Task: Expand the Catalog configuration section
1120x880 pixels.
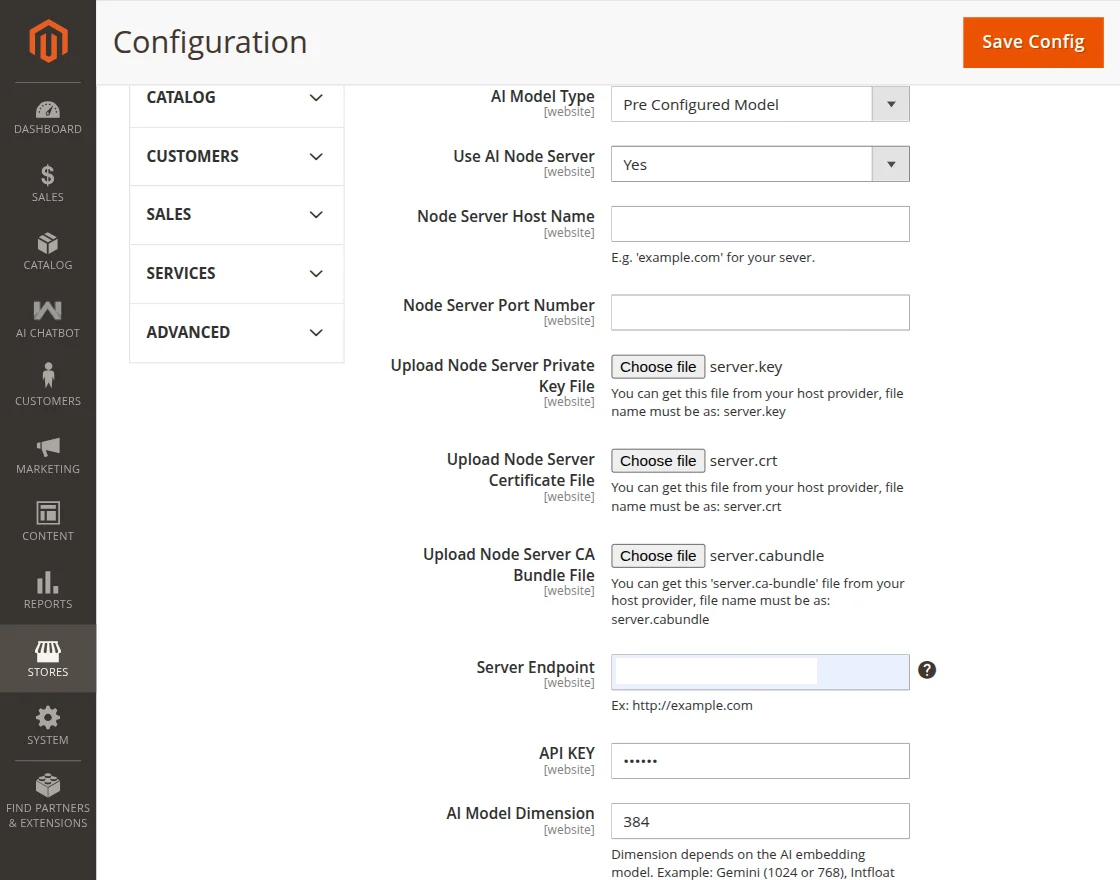Action: tap(236, 98)
